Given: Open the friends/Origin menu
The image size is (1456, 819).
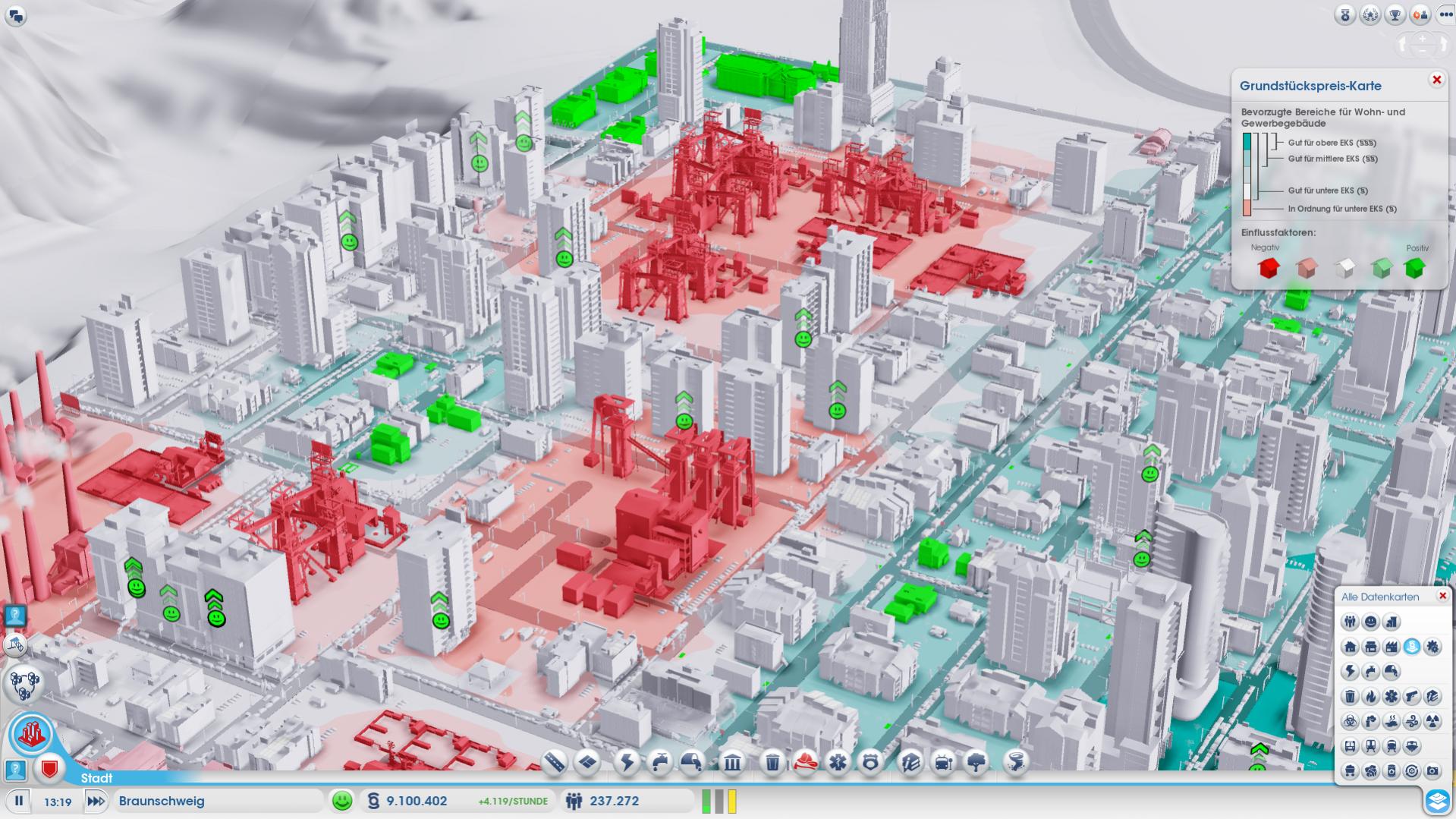Looking at the screenshot, I should point(1420,15).
